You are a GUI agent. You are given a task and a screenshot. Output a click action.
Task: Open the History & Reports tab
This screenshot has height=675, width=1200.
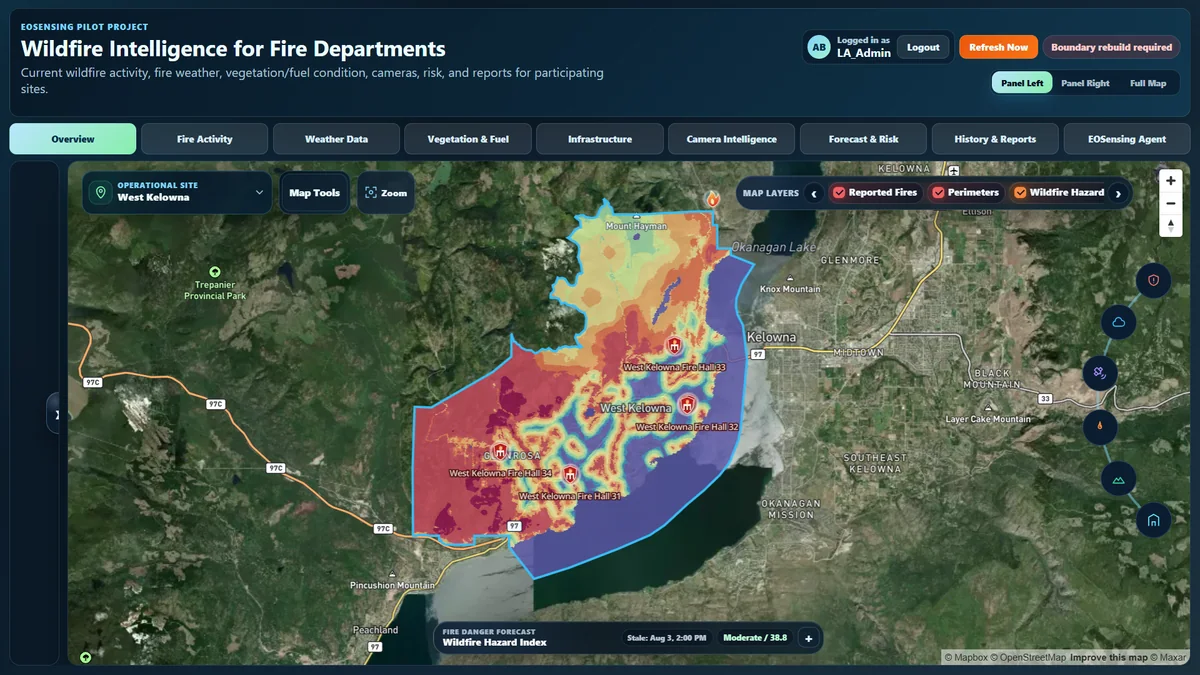point(995,139)
